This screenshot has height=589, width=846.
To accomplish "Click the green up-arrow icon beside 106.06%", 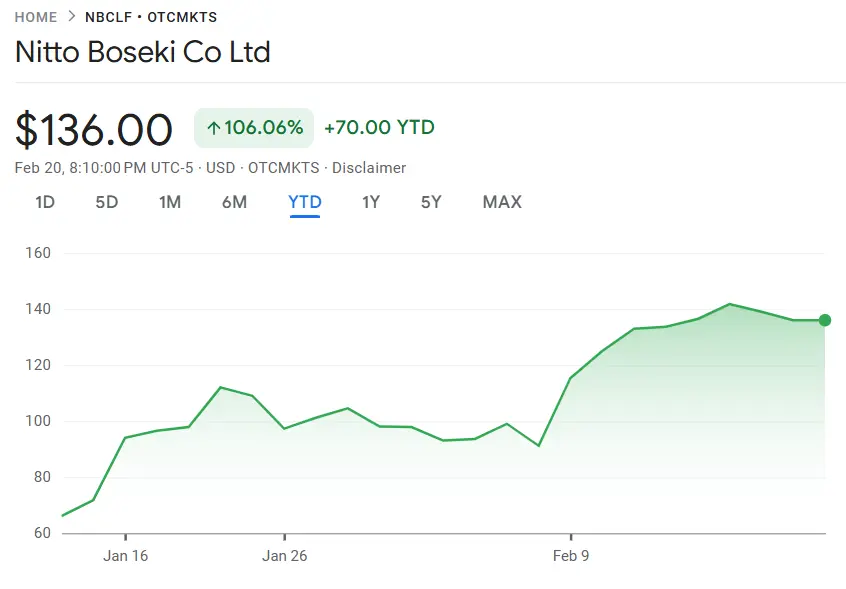I will point(213,128).
